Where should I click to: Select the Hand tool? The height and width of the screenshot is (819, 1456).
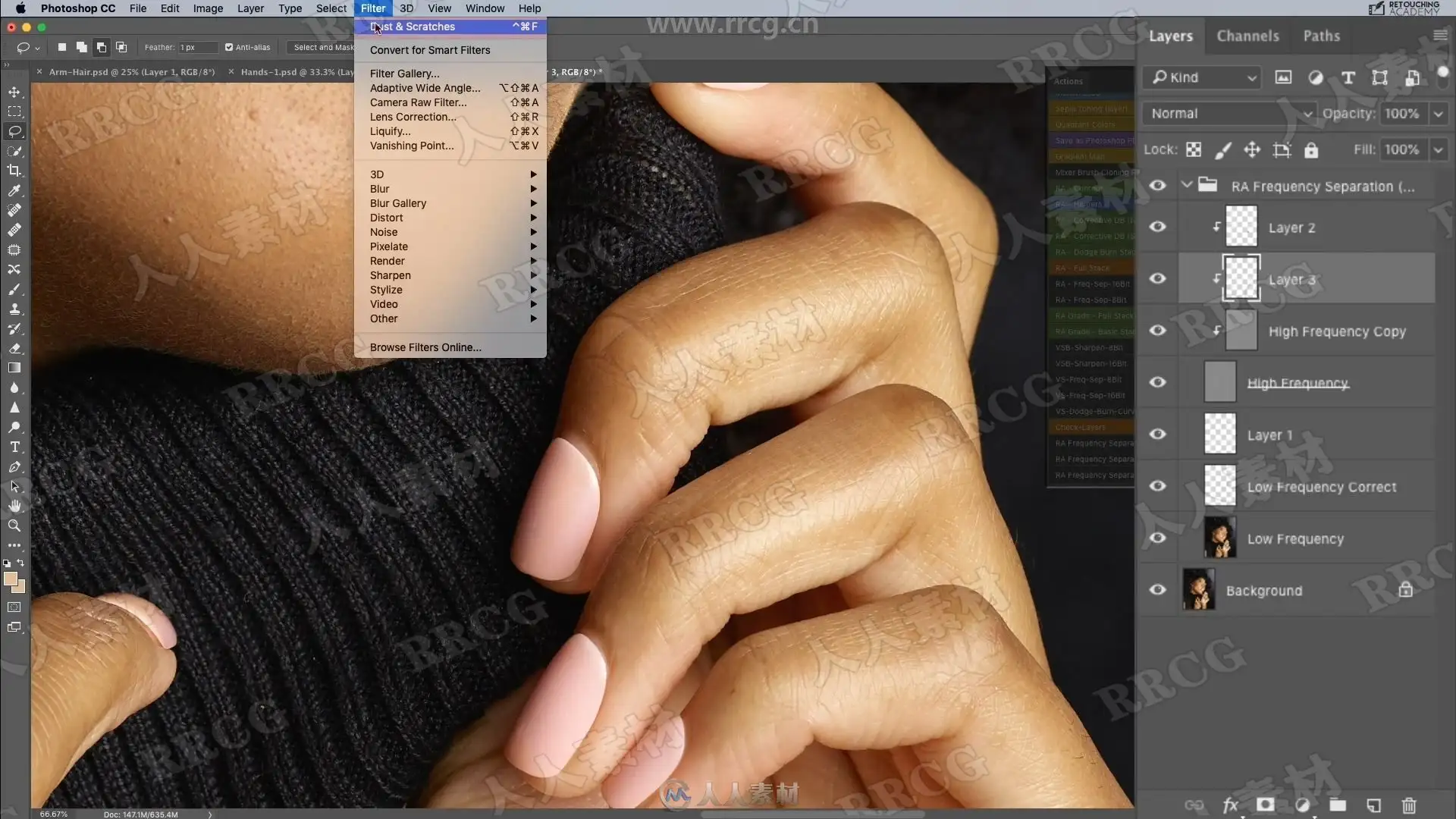14,506
